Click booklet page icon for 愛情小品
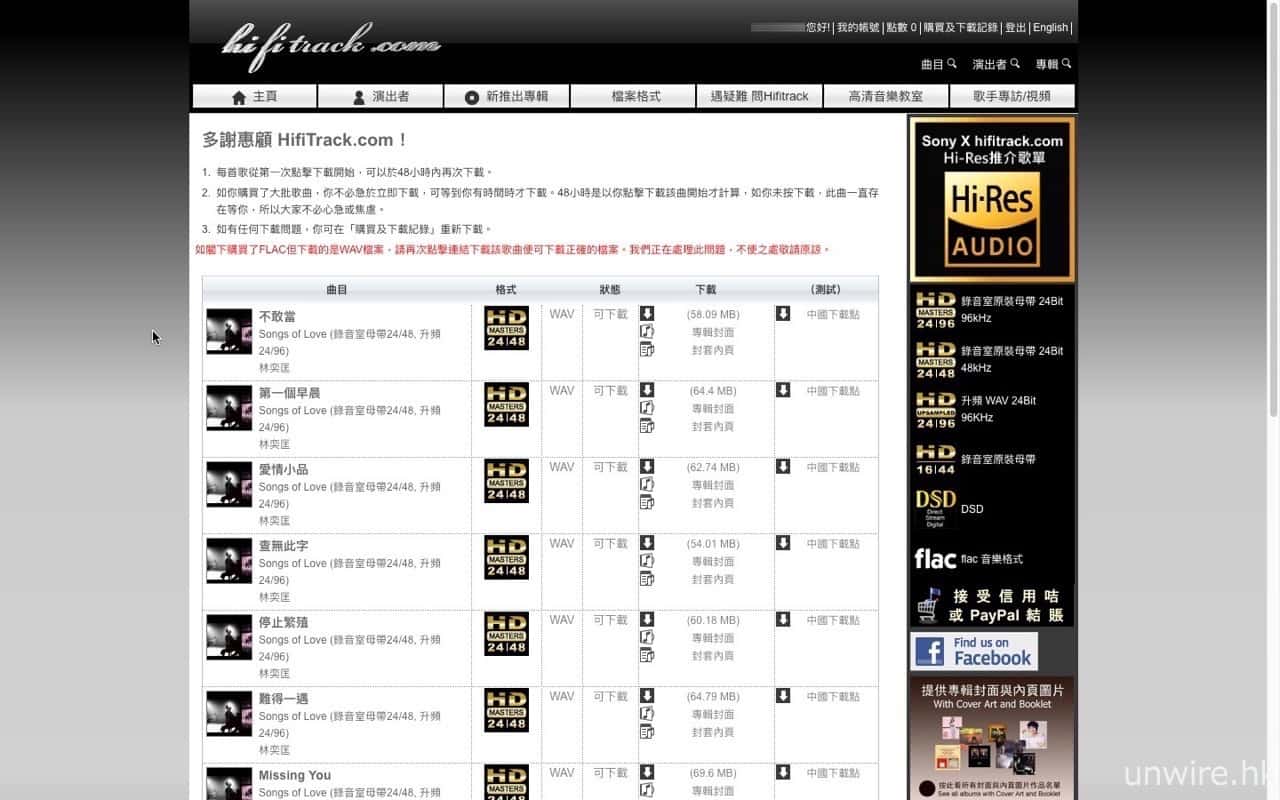The image size is (1280, 800). point(647,502)
